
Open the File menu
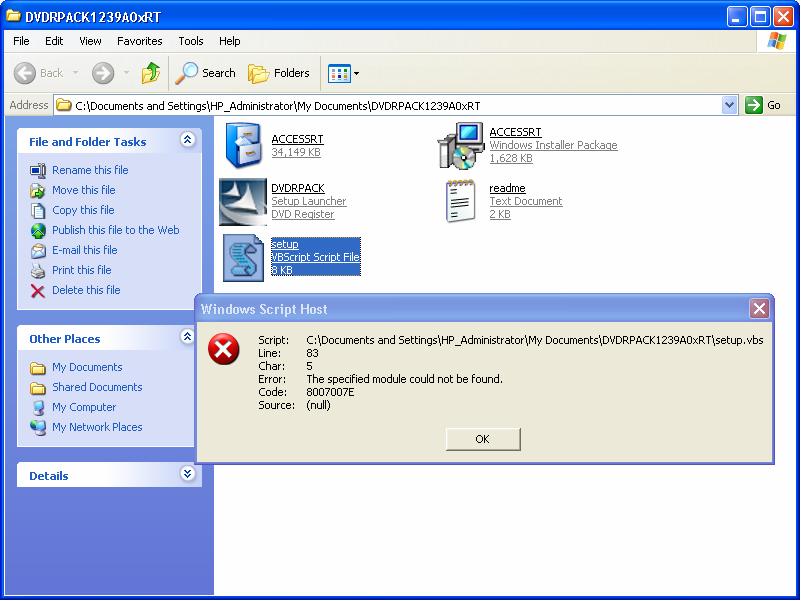21,41
